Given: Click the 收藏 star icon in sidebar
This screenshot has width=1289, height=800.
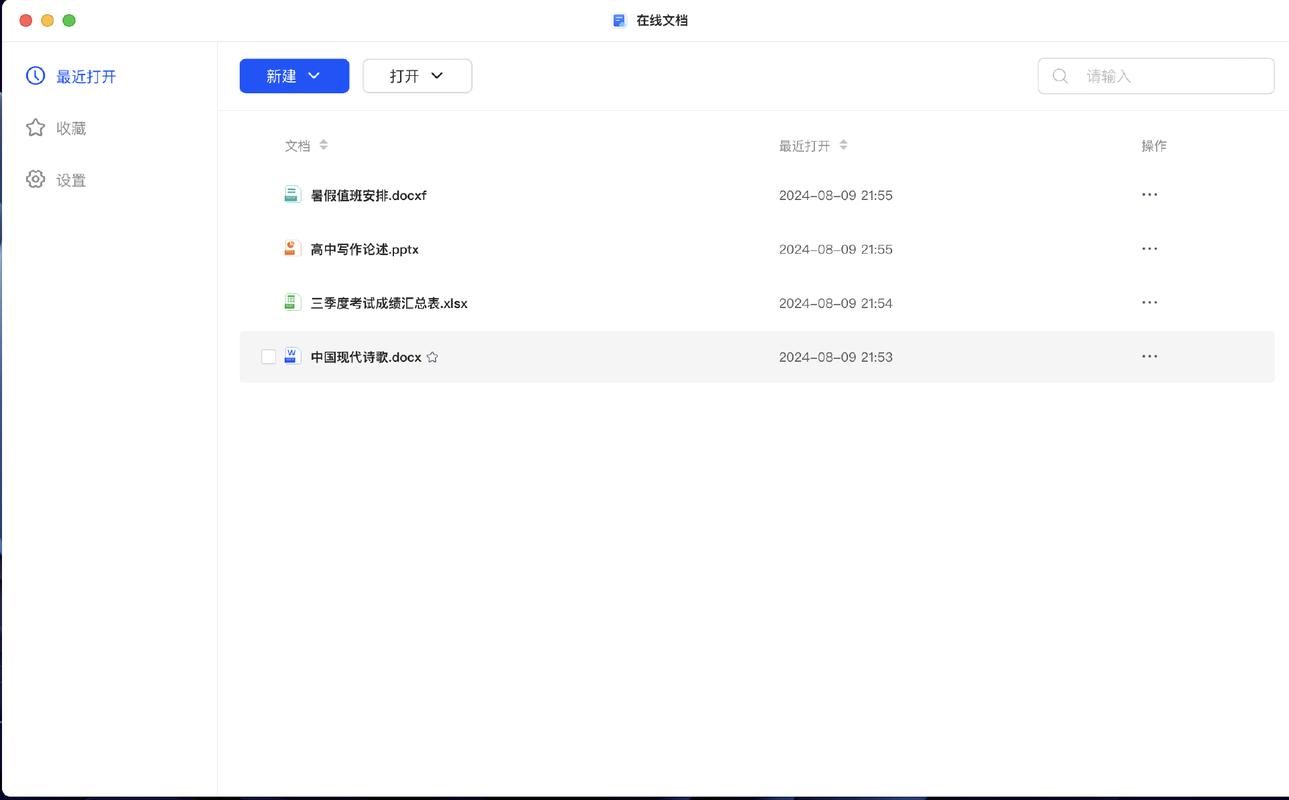Looking at the screenshot, I should (35, 128).
